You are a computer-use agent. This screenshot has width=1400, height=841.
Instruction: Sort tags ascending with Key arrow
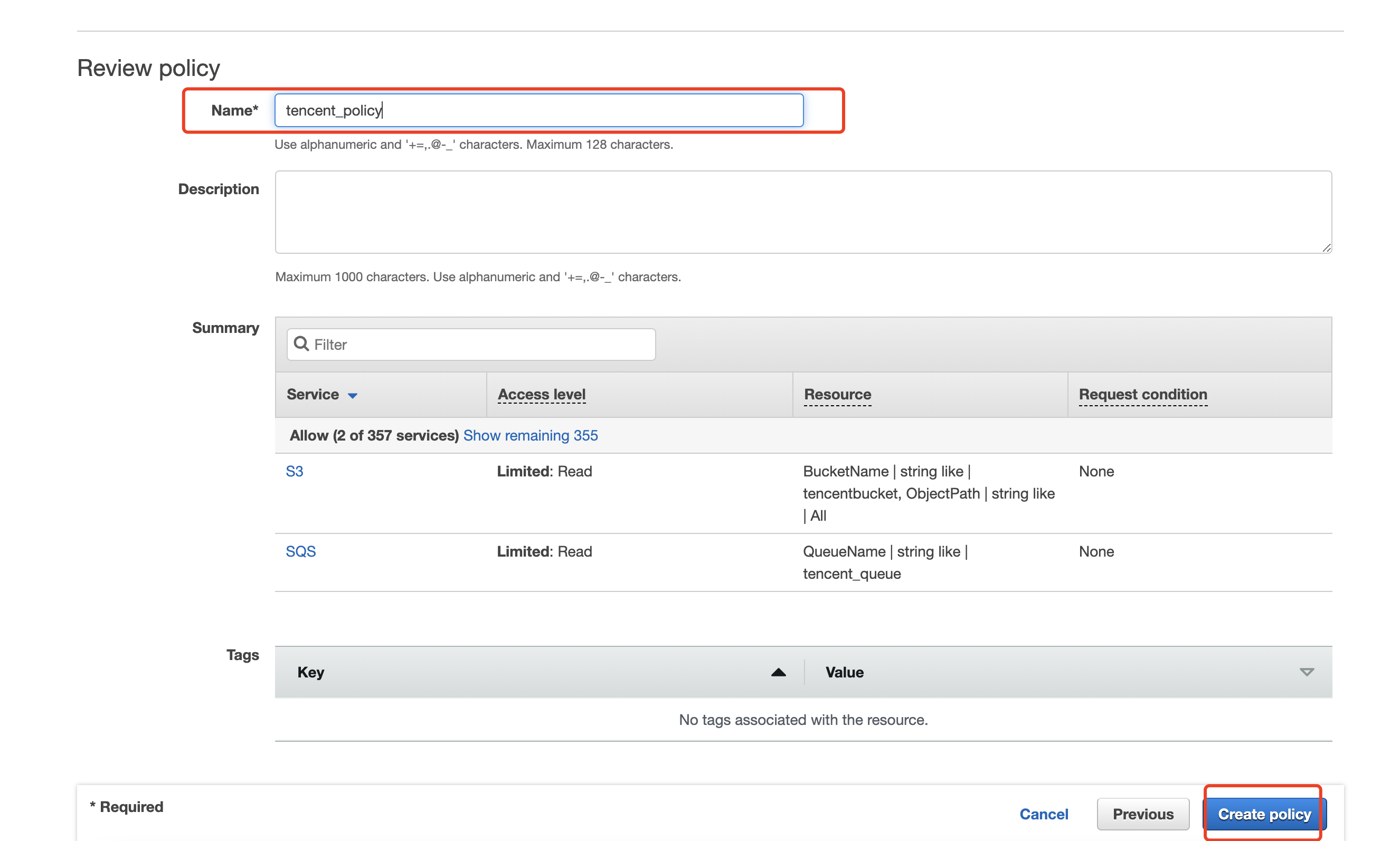coord(778,672)
